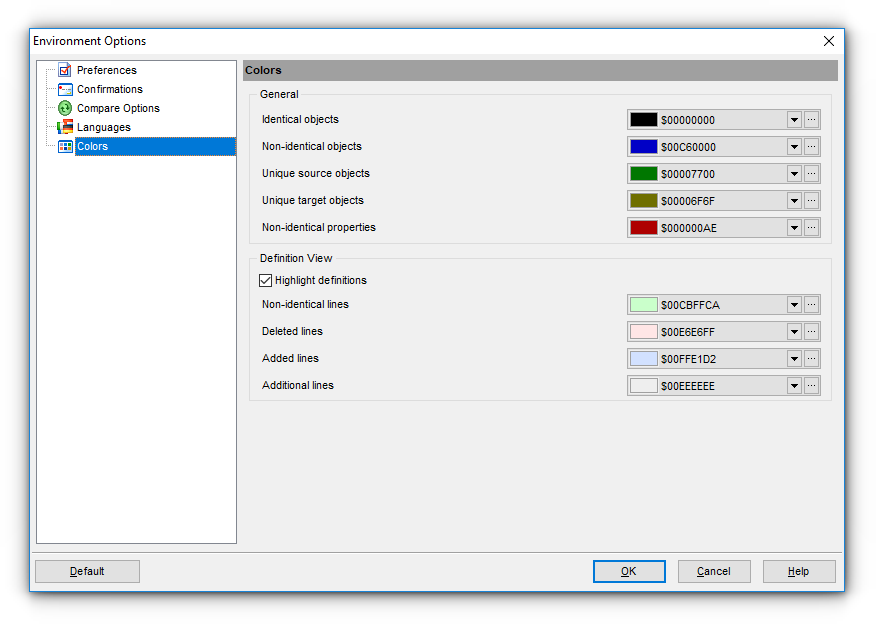Click the grey Additional lines swatch
Screen dimensions: 876x624
(644, 385)
